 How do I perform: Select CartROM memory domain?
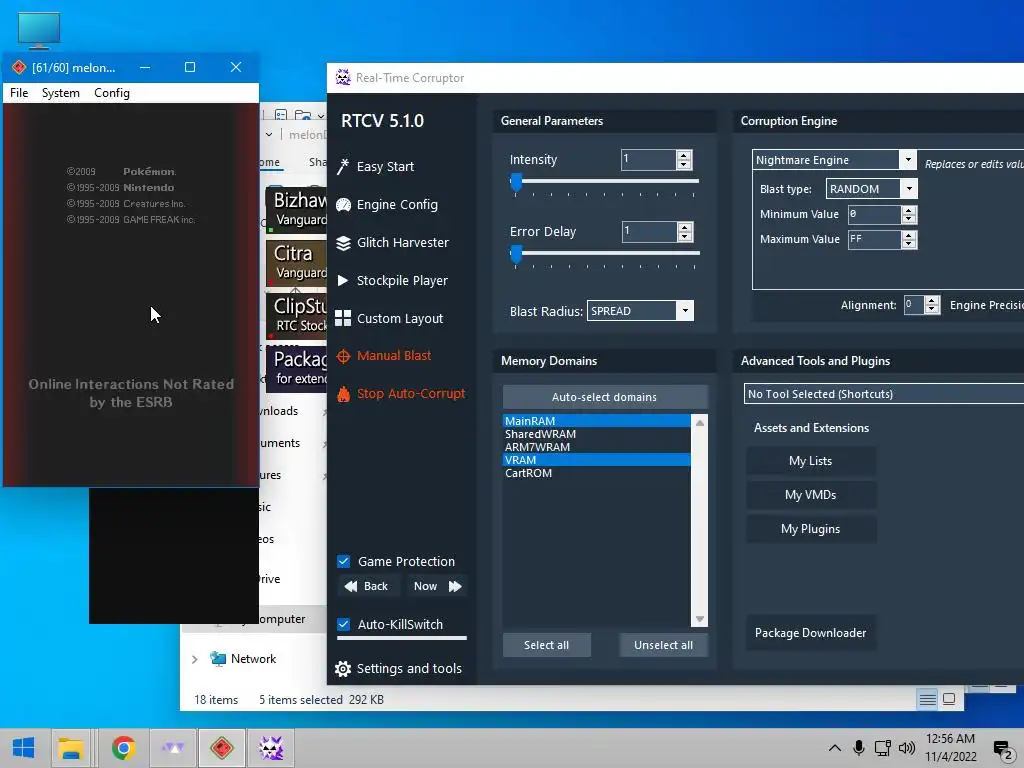click(x=596, y=473)
